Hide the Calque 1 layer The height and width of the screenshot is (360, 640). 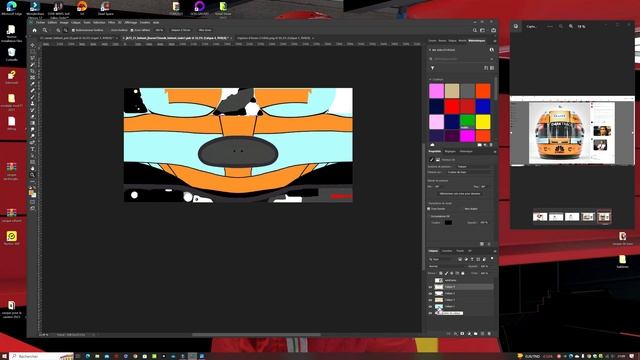(430, 307)
